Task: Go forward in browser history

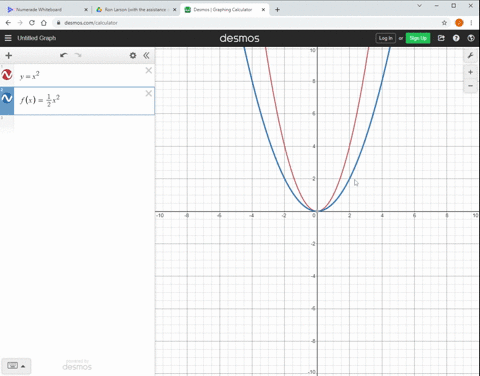Action: pyautogui.click(x=20, y=23)
